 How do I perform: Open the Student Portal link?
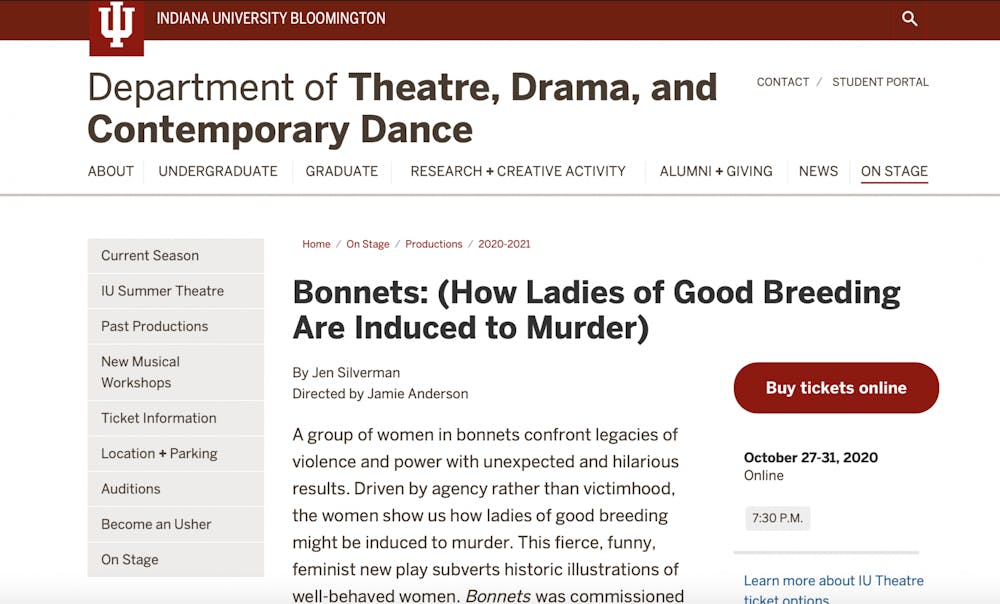pyautogui.click(x=880, y=82)
